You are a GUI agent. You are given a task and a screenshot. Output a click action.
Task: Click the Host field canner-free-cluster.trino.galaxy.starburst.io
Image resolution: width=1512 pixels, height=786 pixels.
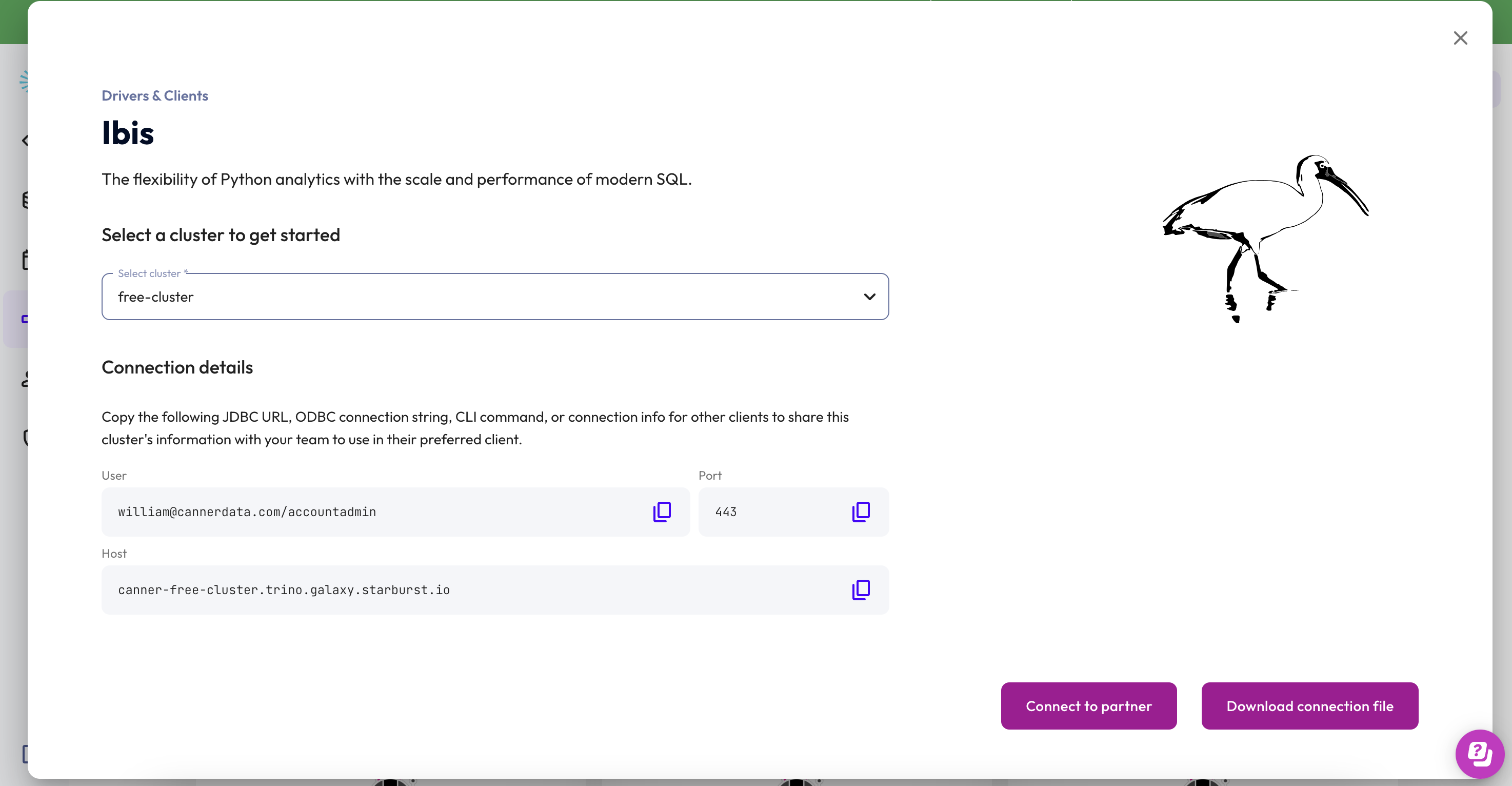point(284,590)
